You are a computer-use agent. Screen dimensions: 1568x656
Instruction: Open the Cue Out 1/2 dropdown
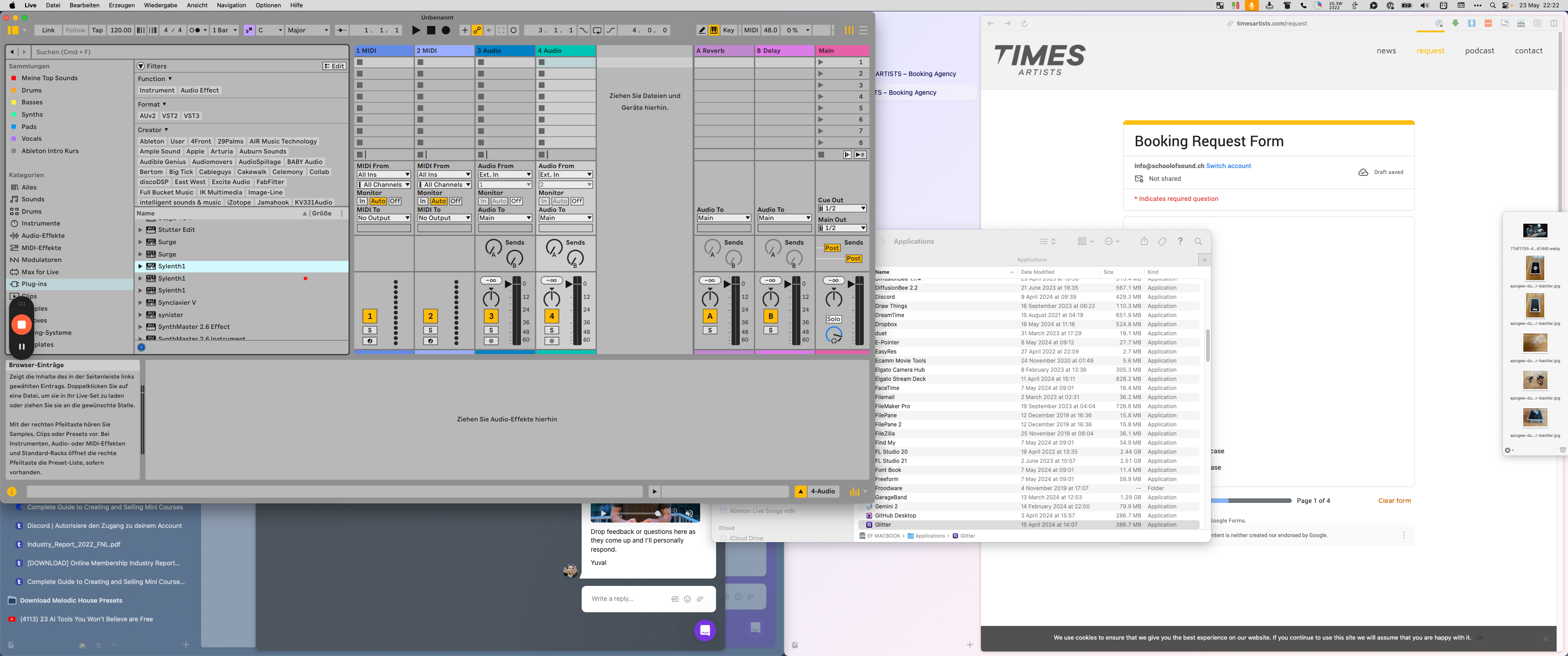pos(842,209)
